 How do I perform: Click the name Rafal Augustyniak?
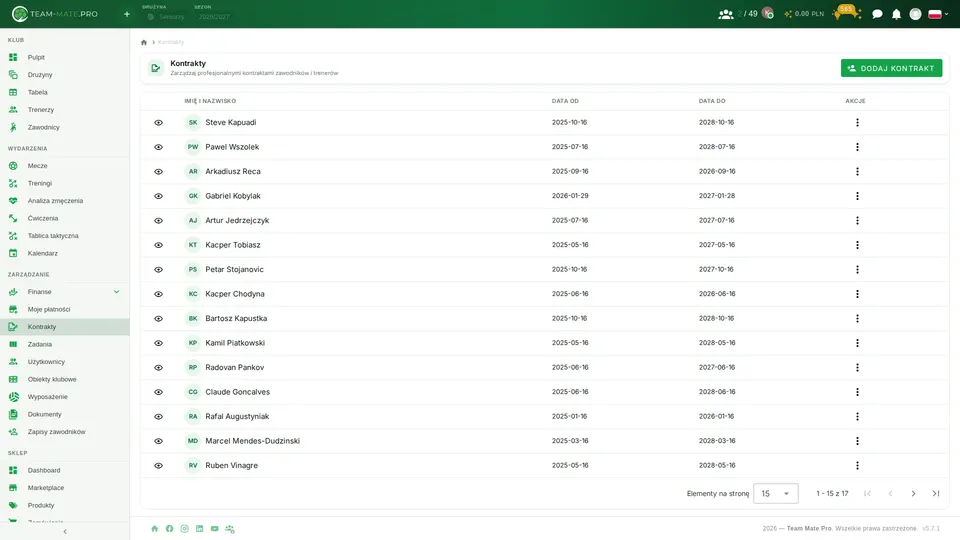coord(237,416)
